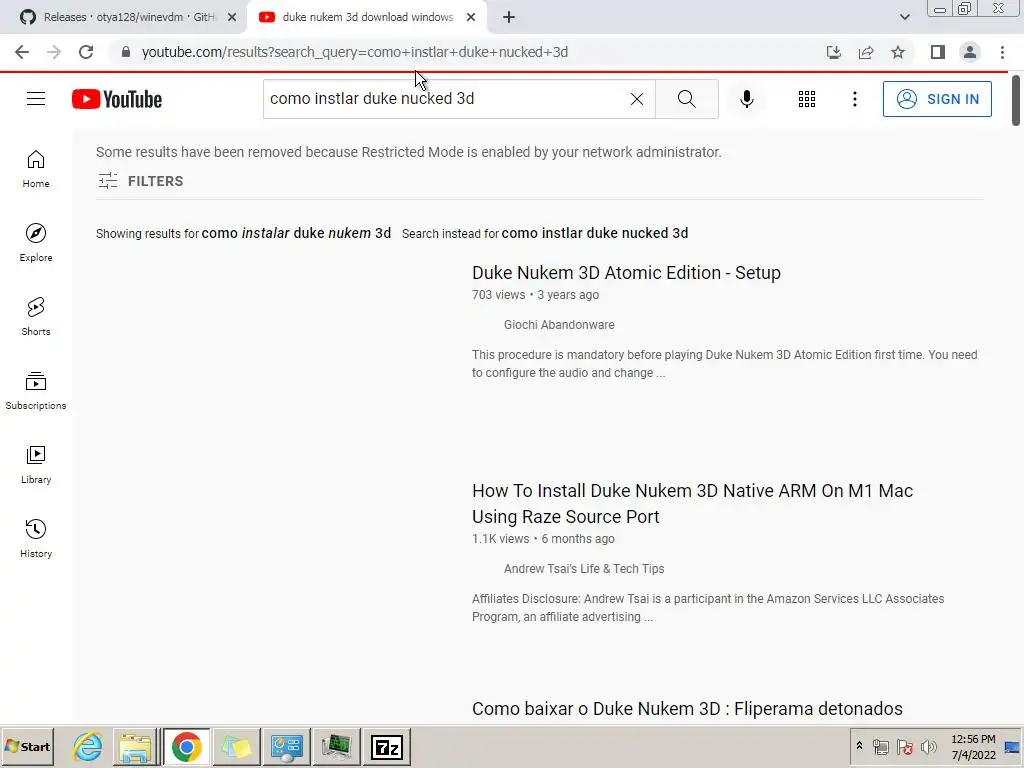This screenshot has height=768, width=1024.
Task: Open Duke Nukem 3D Atomic Edition - Setup video
Action: [x=626, y=272]
